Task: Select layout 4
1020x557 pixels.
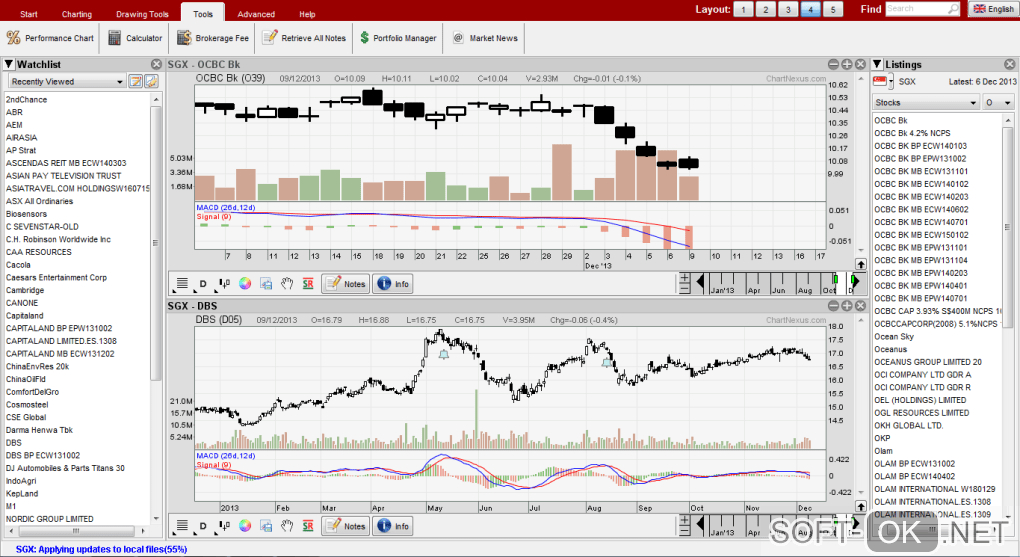Action: (x=810, y=9)
